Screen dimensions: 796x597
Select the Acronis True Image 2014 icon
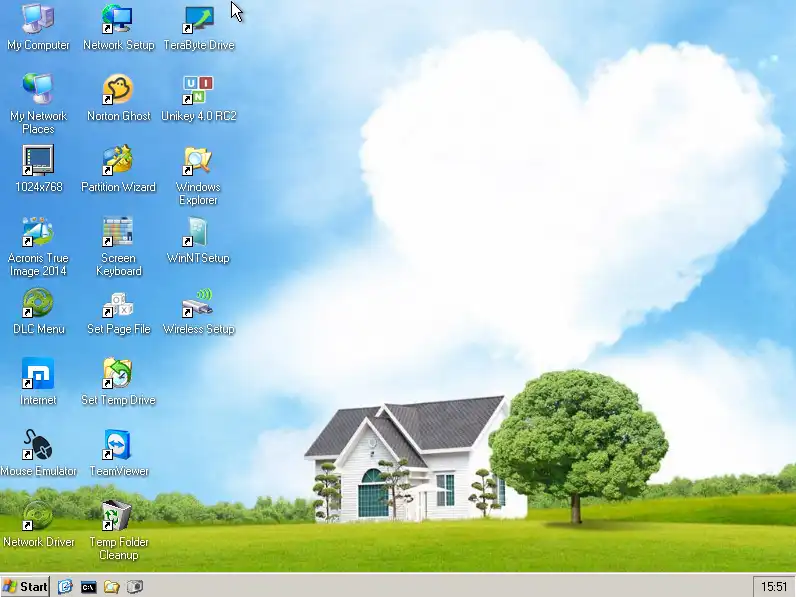click(38, 232)
